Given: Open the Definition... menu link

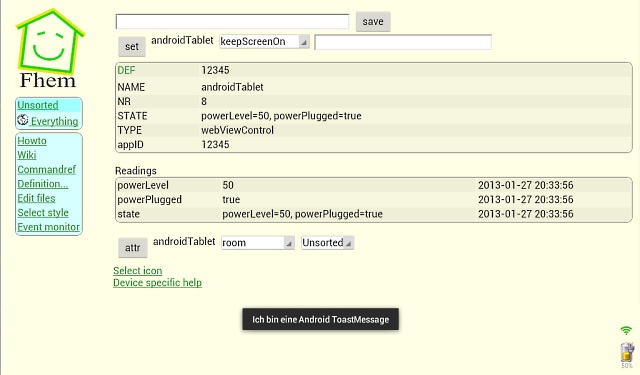Looking at the screenshot, I should 43,184.
